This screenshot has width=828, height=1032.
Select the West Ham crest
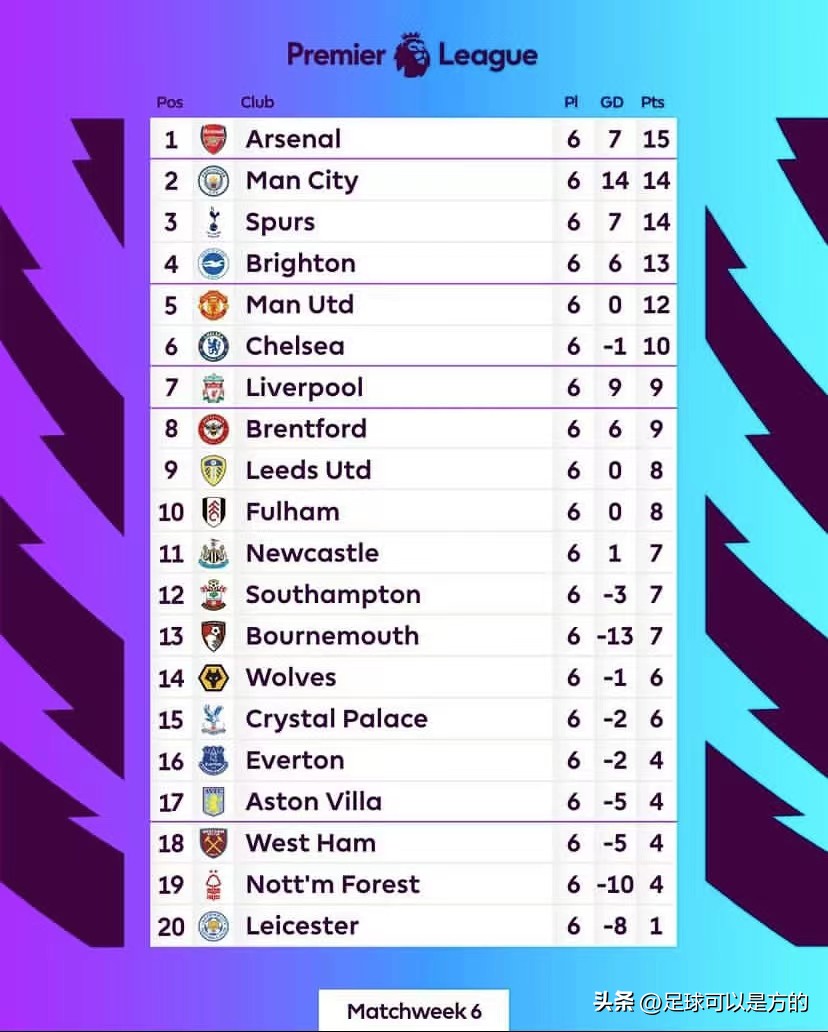pyautogui.click(x=213, y=843)
